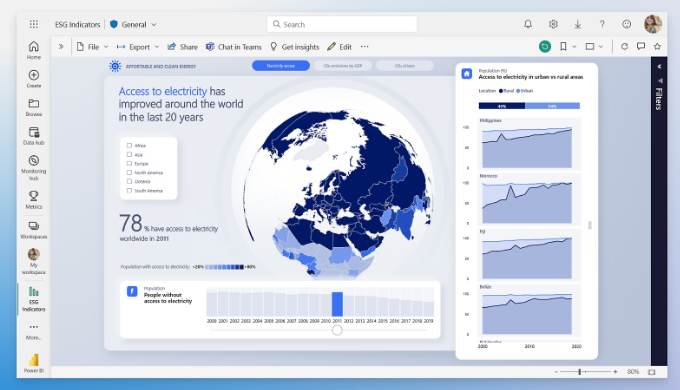Open Metrics in the sidebar

[33, 200]
